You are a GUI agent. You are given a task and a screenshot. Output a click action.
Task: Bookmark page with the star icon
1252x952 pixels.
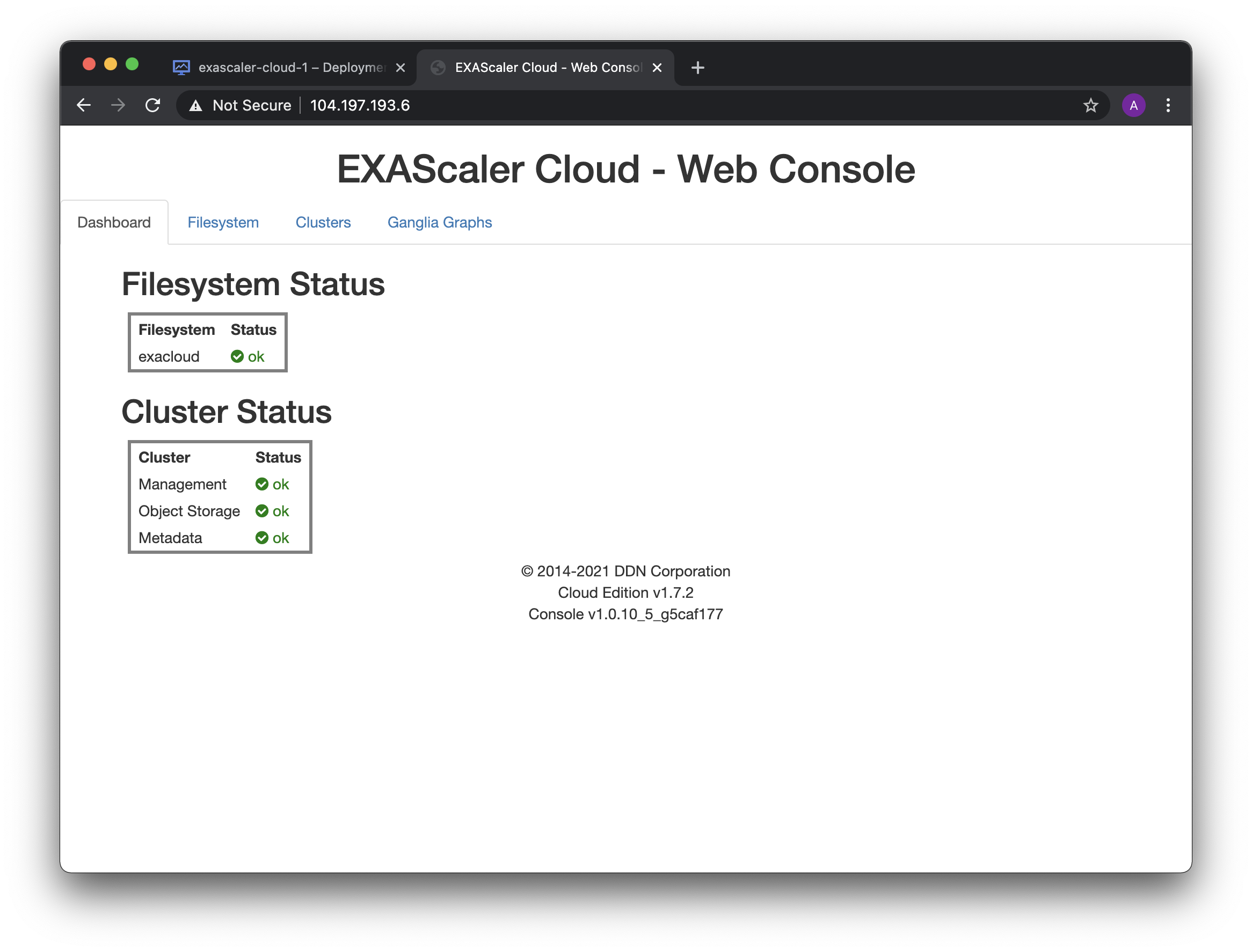coord(1090,105)
